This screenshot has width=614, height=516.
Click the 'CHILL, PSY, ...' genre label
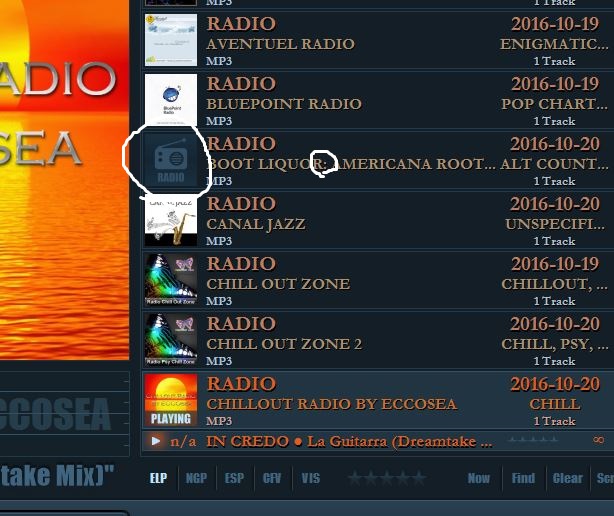554,344
